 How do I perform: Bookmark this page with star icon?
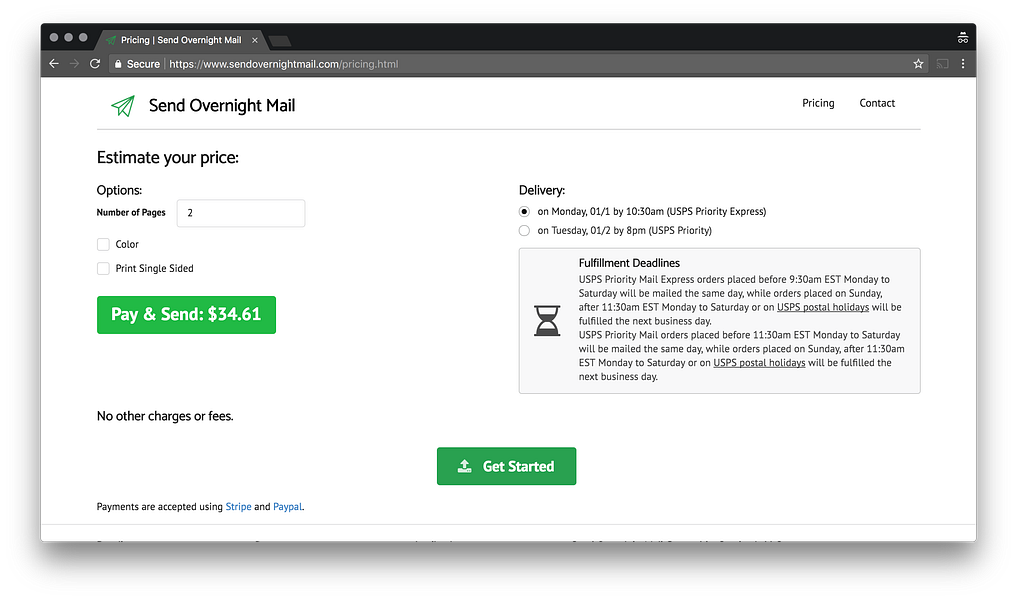pos(918,64)
